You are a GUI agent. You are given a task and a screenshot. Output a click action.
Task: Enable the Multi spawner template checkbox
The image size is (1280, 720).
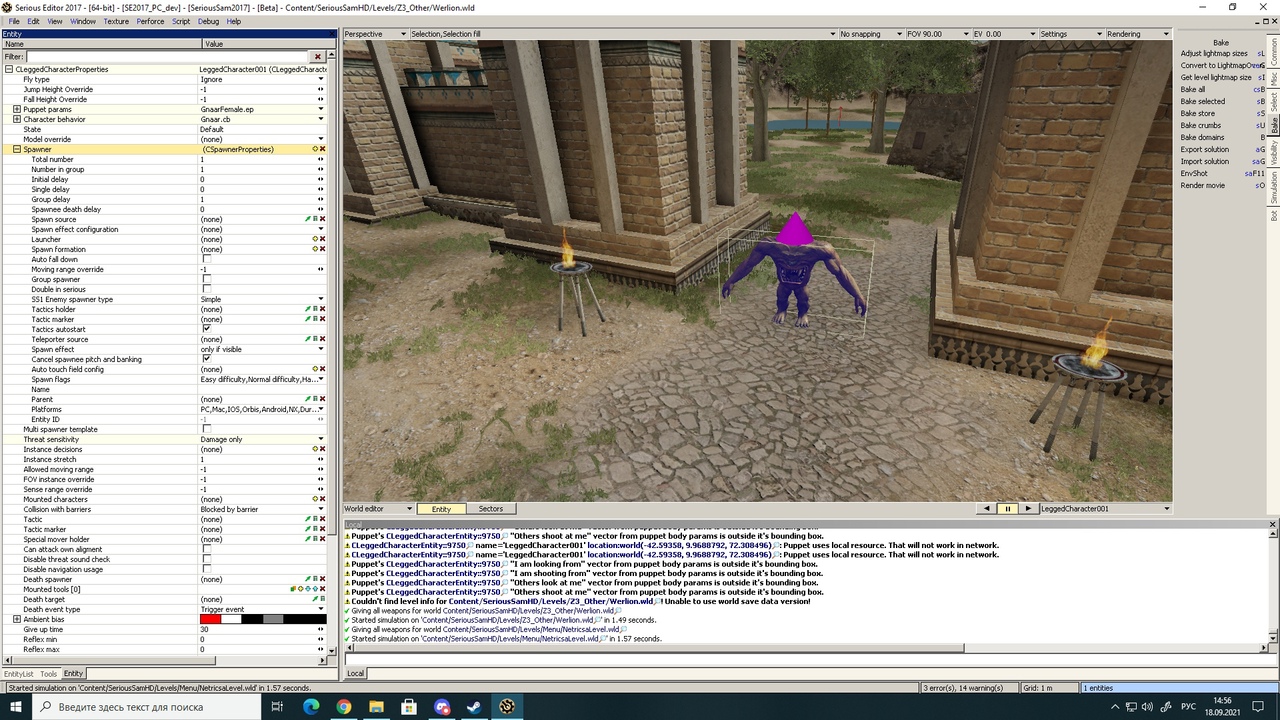tap(207, 429)
